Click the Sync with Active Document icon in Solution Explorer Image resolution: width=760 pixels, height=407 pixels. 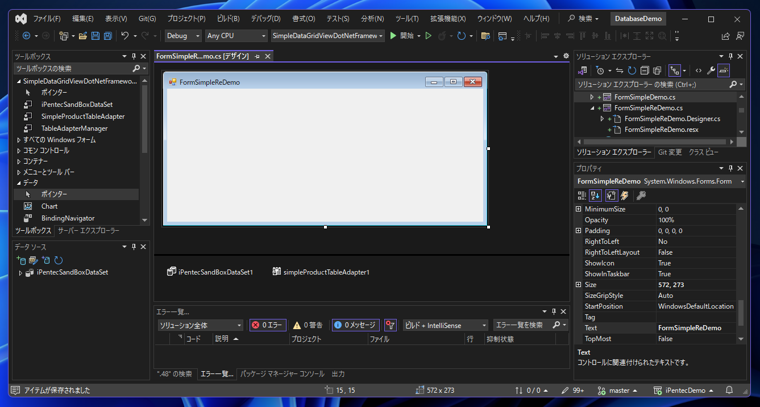click(x=619, y=71)
